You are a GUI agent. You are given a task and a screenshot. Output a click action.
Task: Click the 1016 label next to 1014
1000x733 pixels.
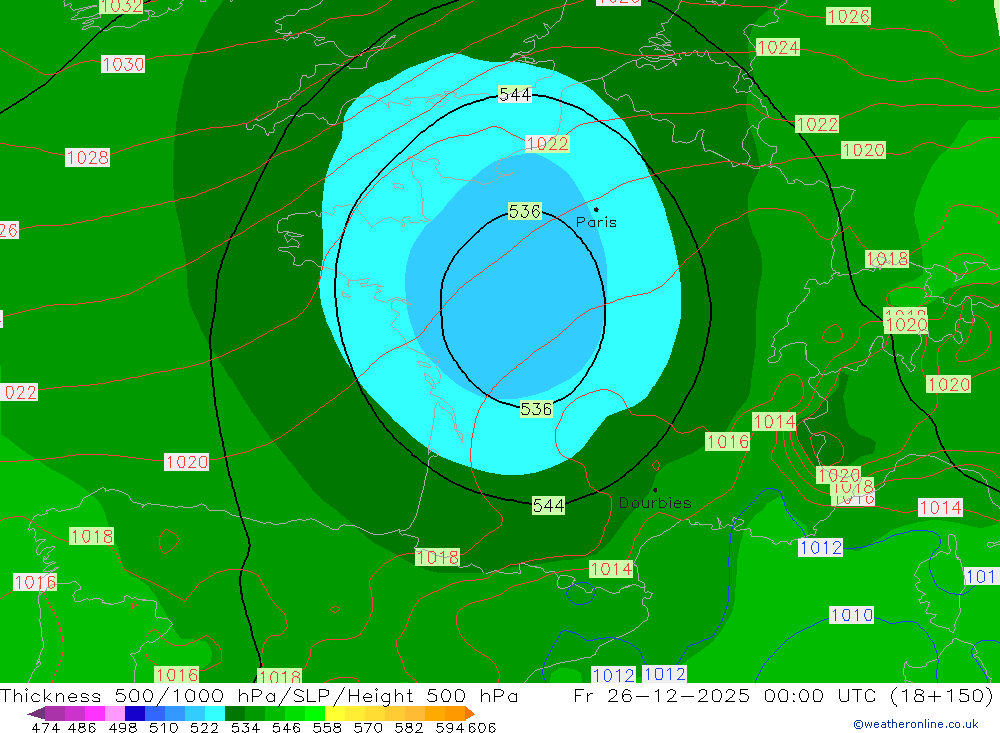tap(728, 441)
